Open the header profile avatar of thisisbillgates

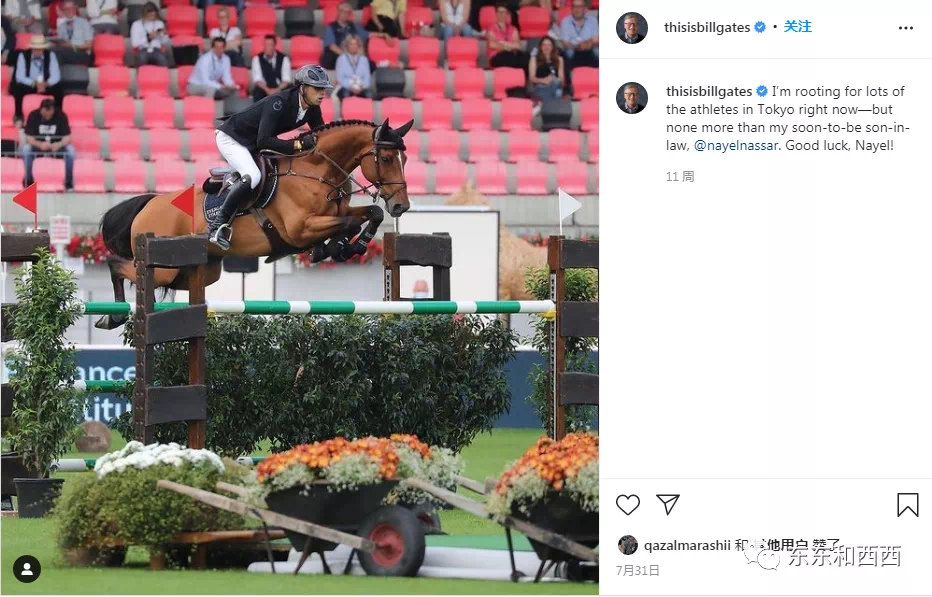[632, 27]
